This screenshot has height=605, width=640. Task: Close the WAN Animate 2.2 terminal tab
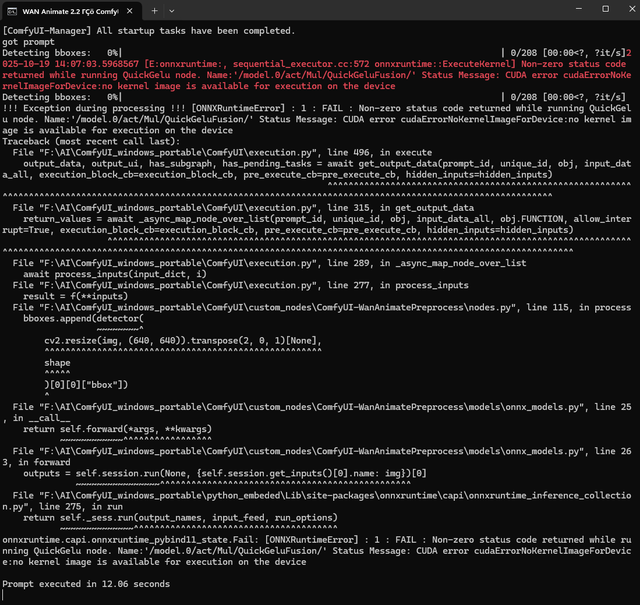pyautogui.click(x=130, y=11)
